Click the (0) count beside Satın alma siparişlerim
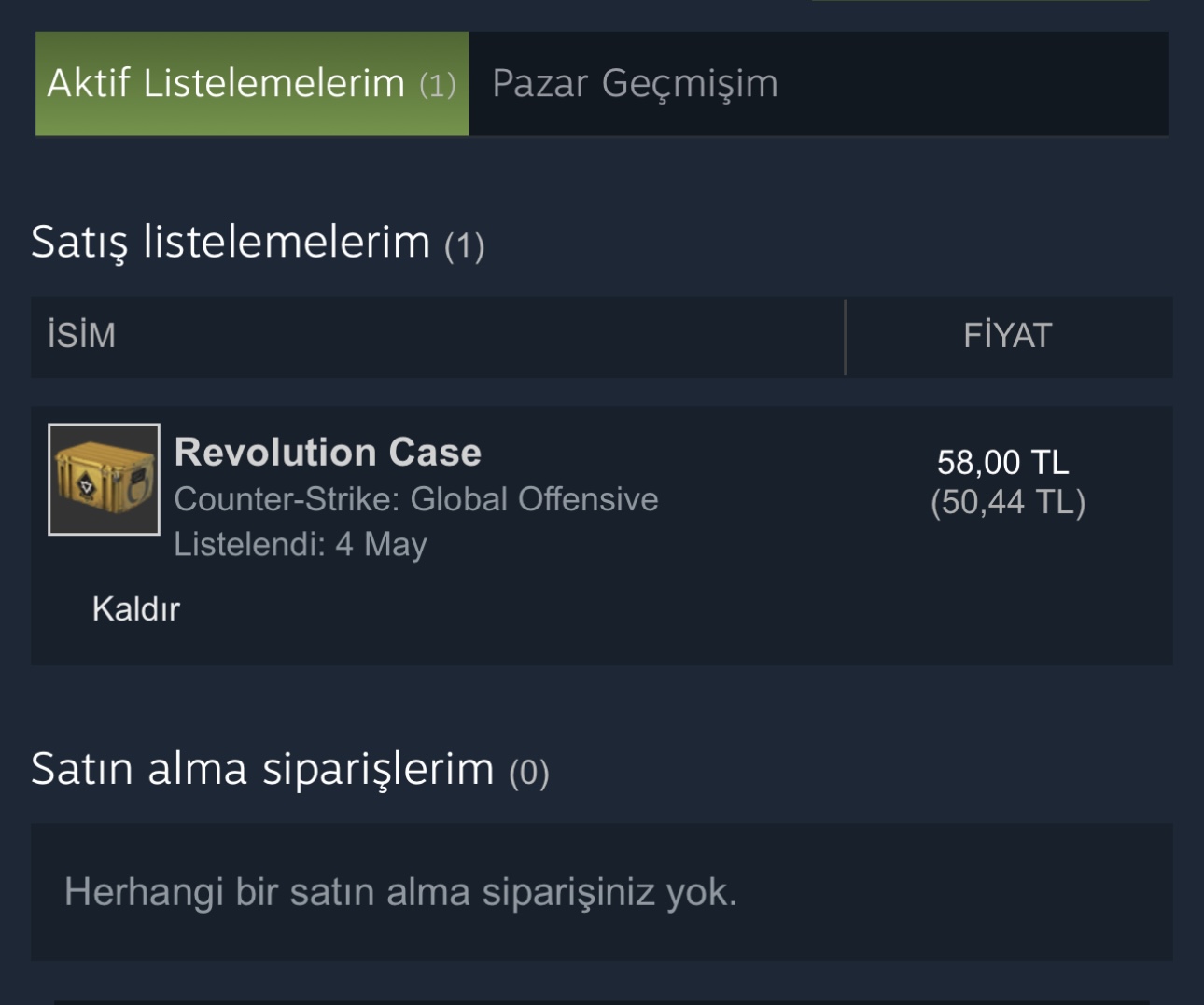The width and height of the screenshot is (1204, 1005). pos(528,773)
